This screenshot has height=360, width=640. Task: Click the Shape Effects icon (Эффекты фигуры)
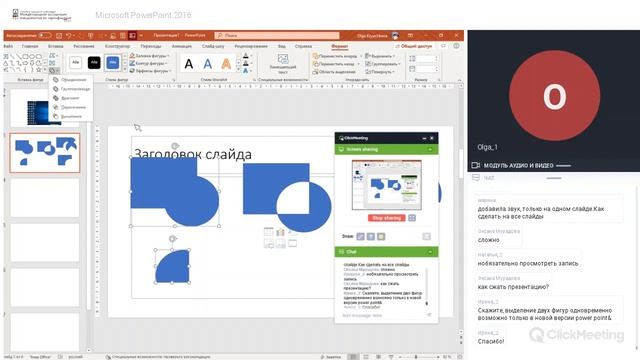coord(132,71)
